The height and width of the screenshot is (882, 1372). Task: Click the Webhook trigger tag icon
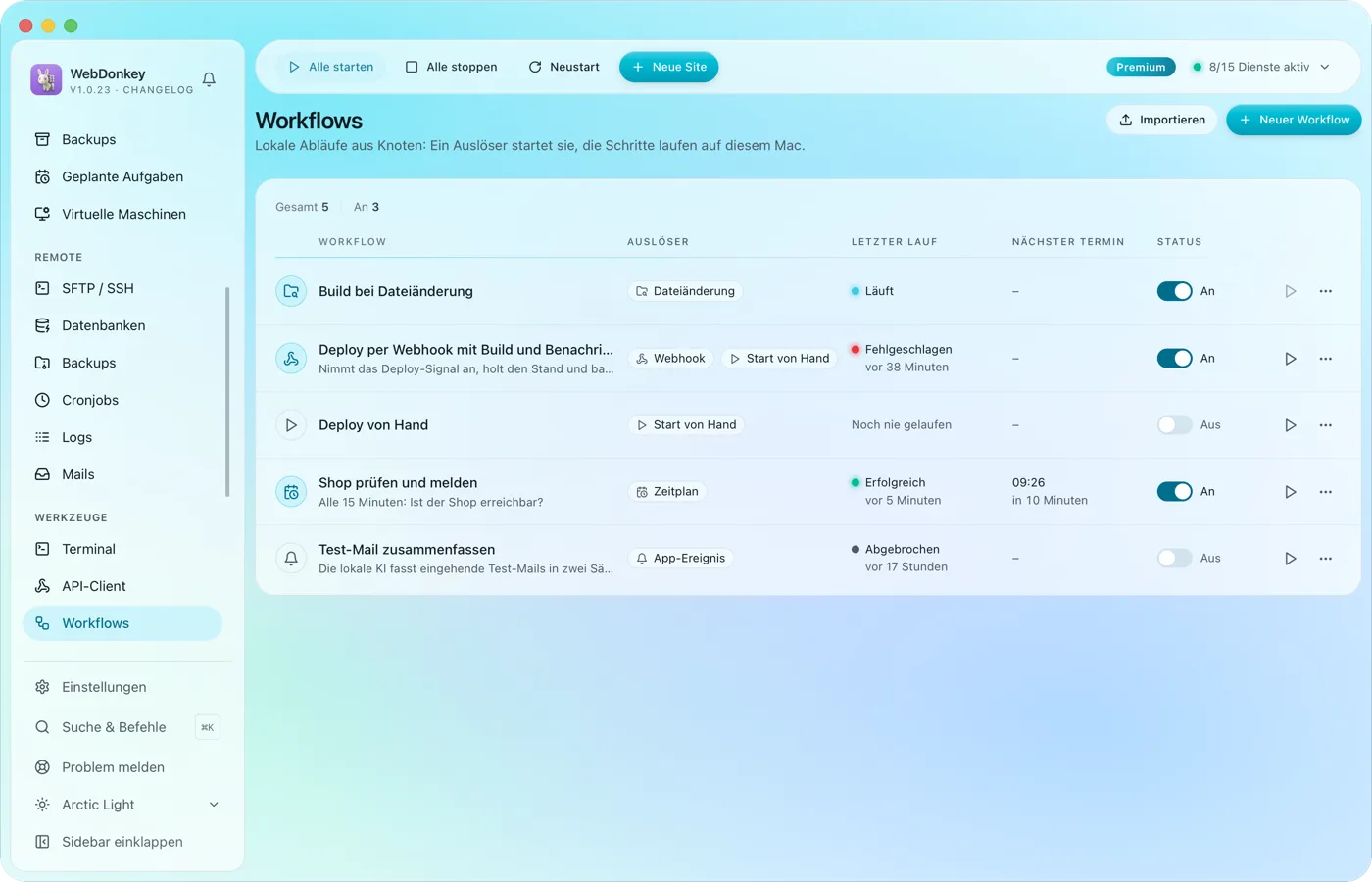coord(642,359)
